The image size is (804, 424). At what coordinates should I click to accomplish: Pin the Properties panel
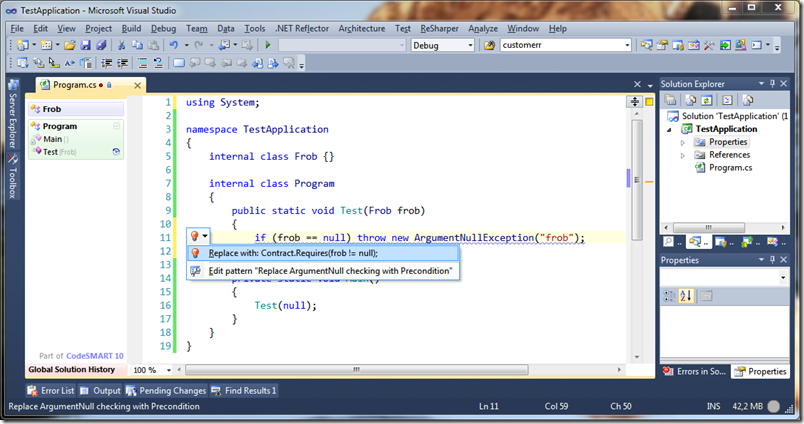773,260
